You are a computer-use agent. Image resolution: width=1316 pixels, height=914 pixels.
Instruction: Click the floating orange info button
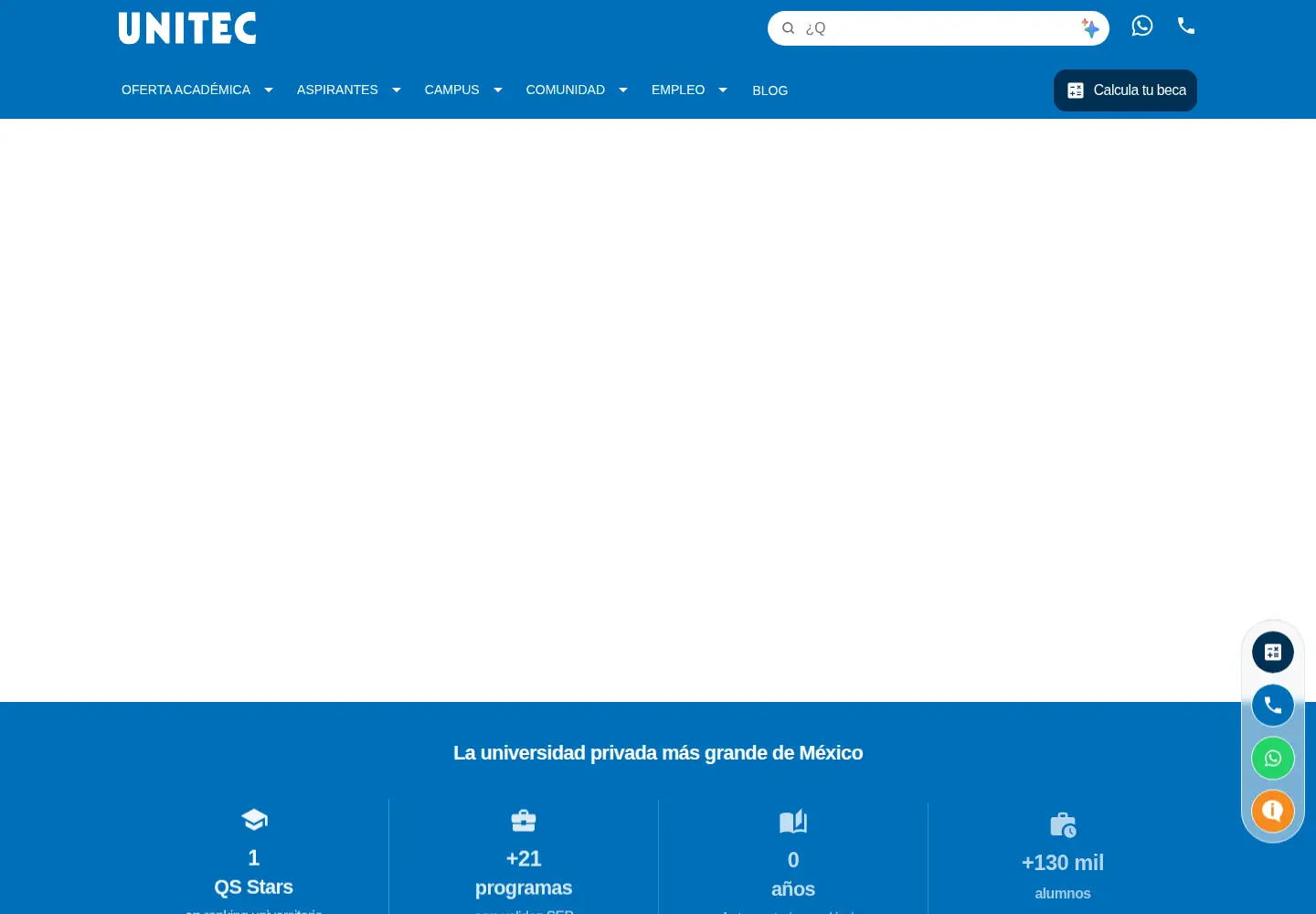pyautogui.click(x=1273, y=811)
